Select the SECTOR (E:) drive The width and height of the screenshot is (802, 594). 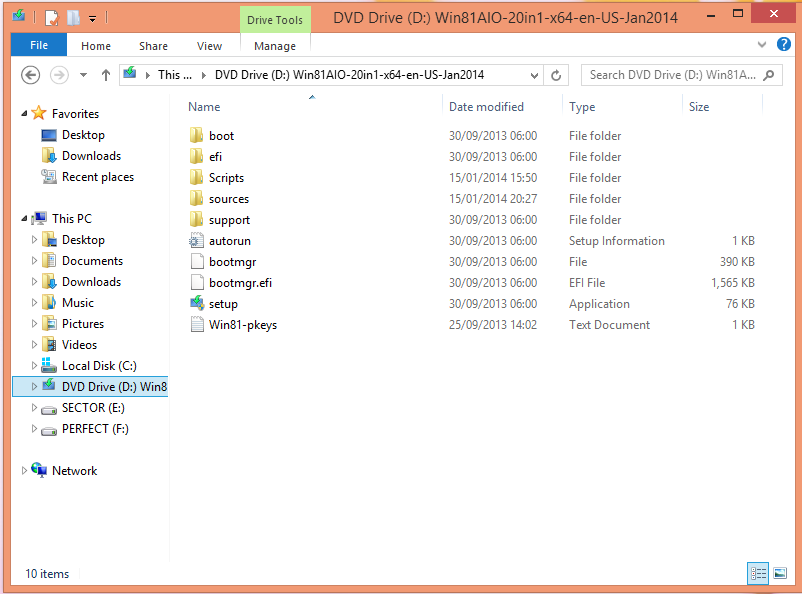93,408
